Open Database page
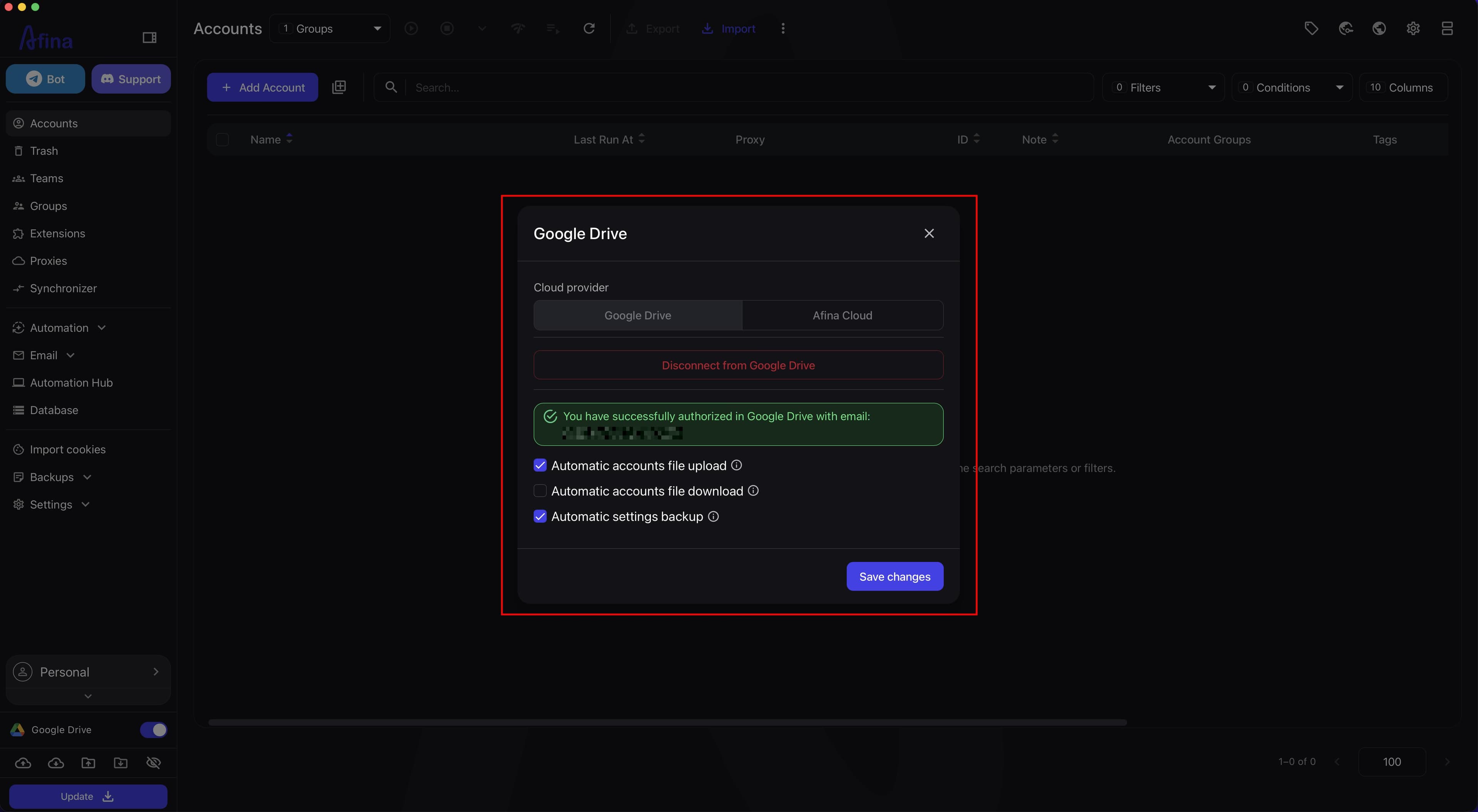The image size is (1478, 812). pyautogui.click(x=89, y=410)
